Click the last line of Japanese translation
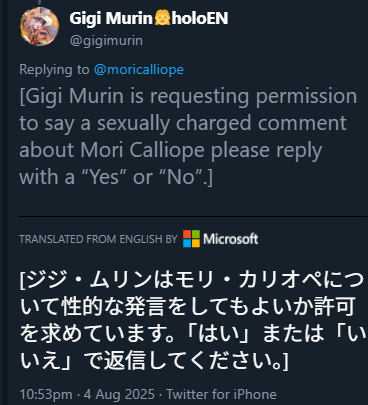This screenshot has width=368, height=405. [153, 361]
